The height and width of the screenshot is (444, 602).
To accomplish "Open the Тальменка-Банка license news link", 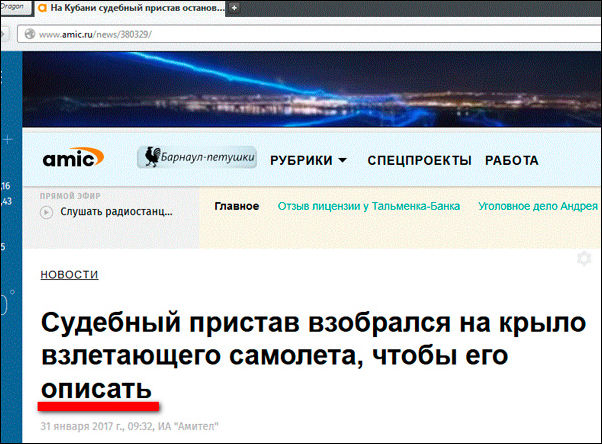I will coord(369,206).
